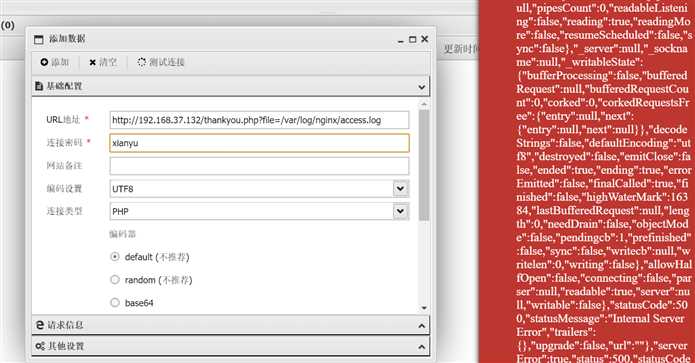The height and width of the screenshot is (363, 695).
Task: Click the connection password field containing xianyu
Action: [259, 143]
